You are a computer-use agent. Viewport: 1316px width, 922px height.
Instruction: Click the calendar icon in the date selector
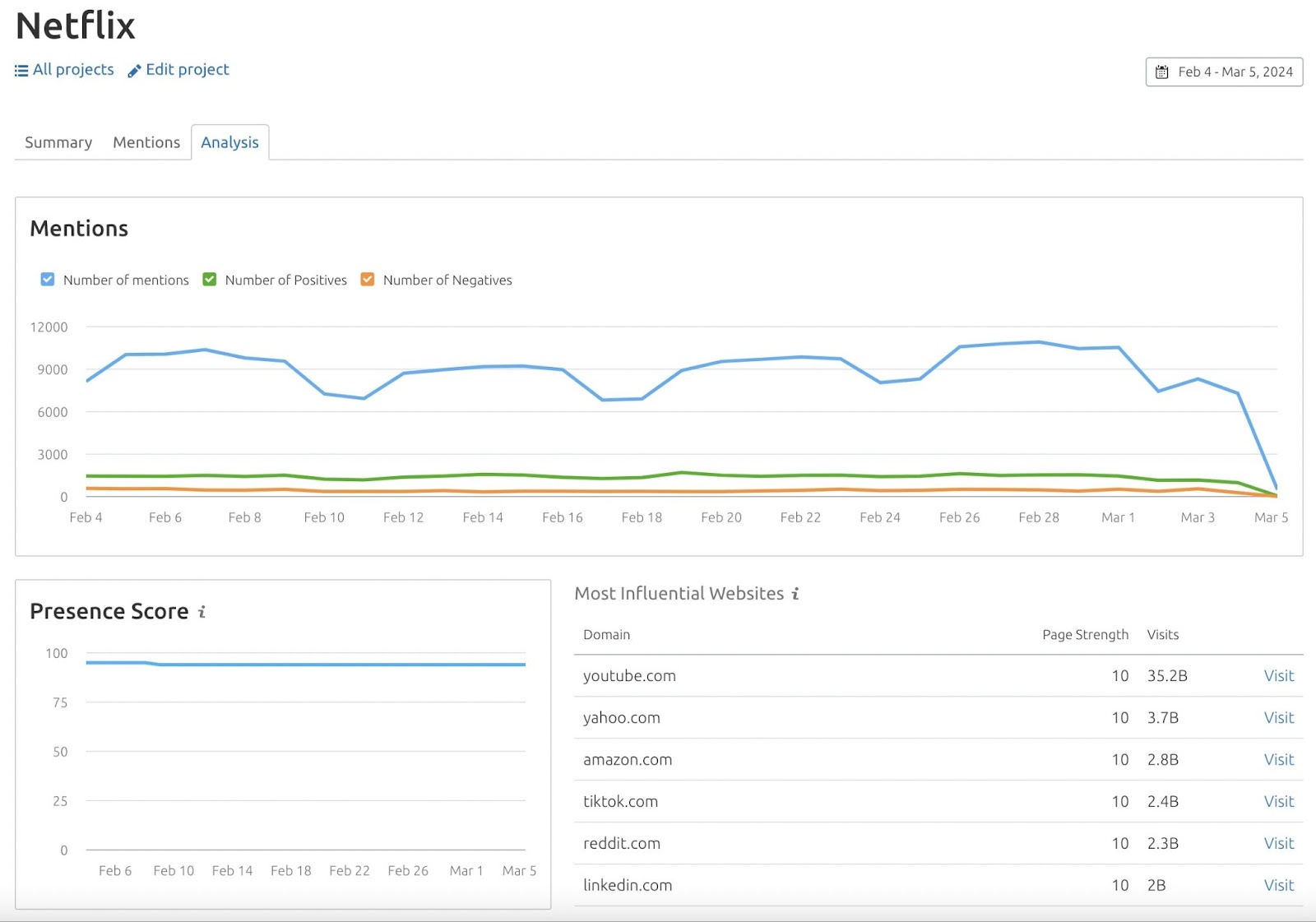[x=1162, y=72]
